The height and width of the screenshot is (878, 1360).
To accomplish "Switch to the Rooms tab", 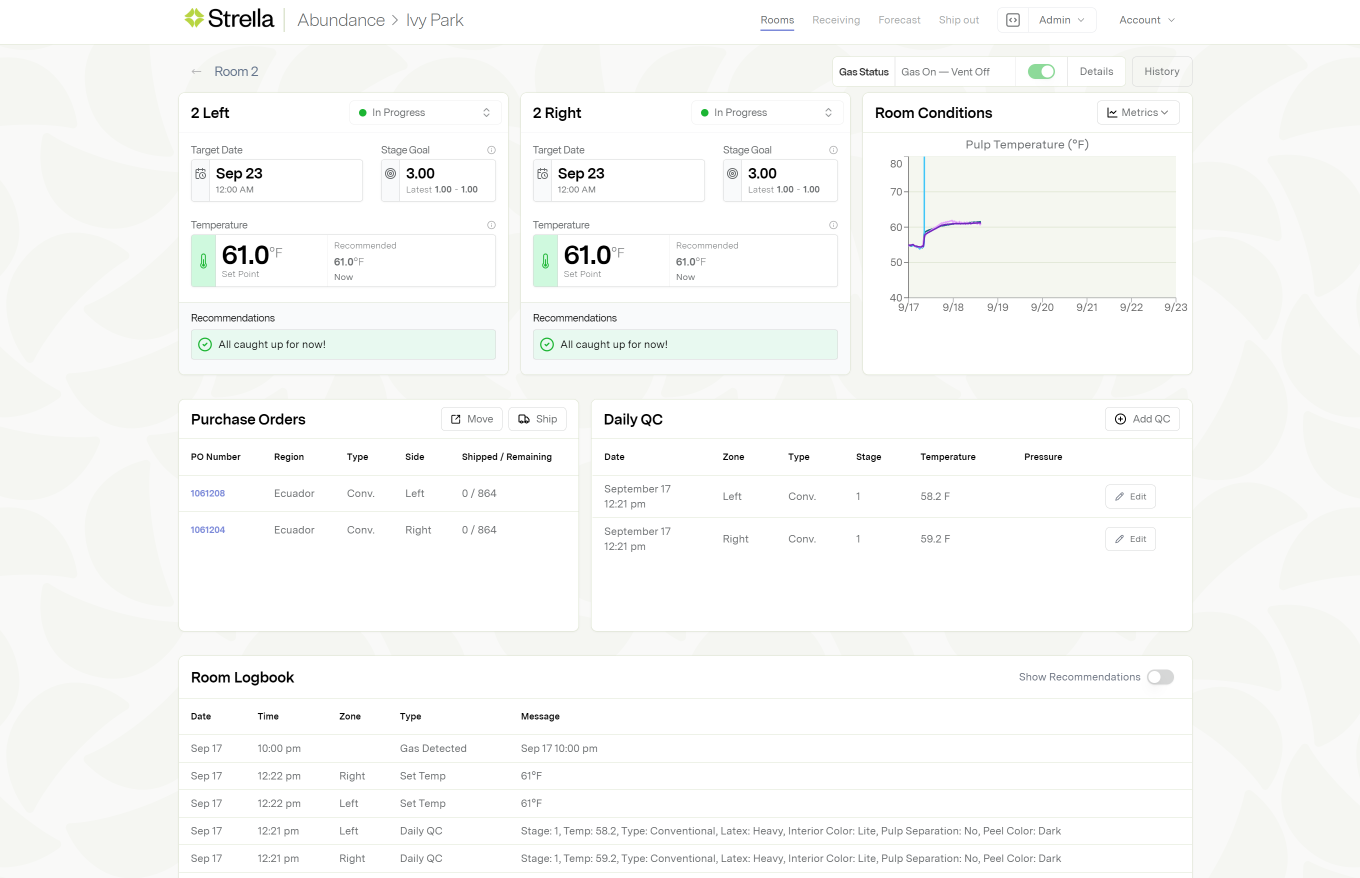I will [777, 20].
